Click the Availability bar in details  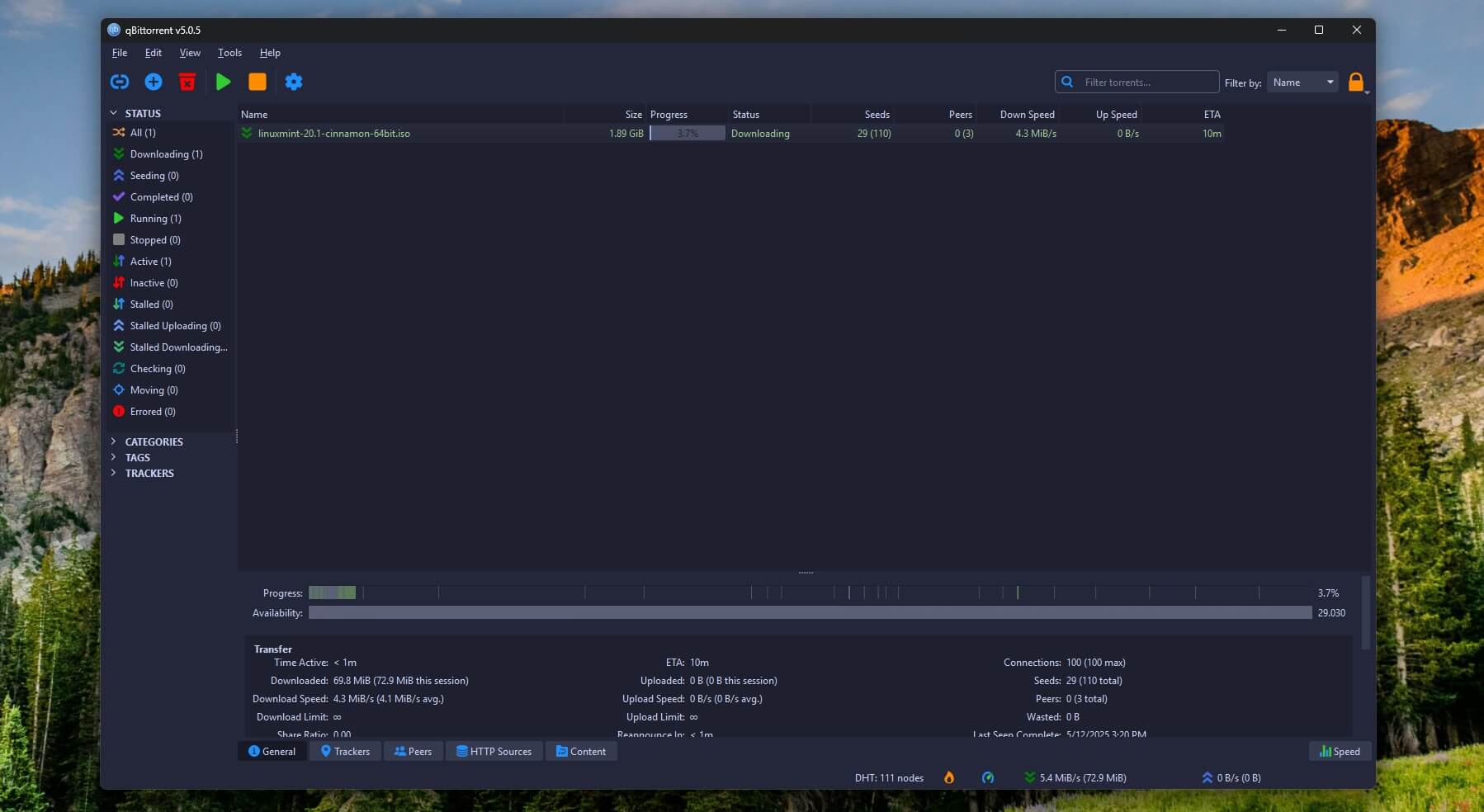pos(810,612)
